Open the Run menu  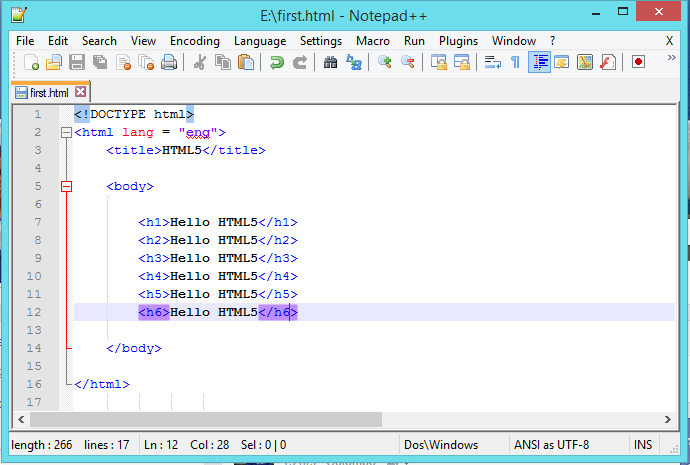click(415, 41)
